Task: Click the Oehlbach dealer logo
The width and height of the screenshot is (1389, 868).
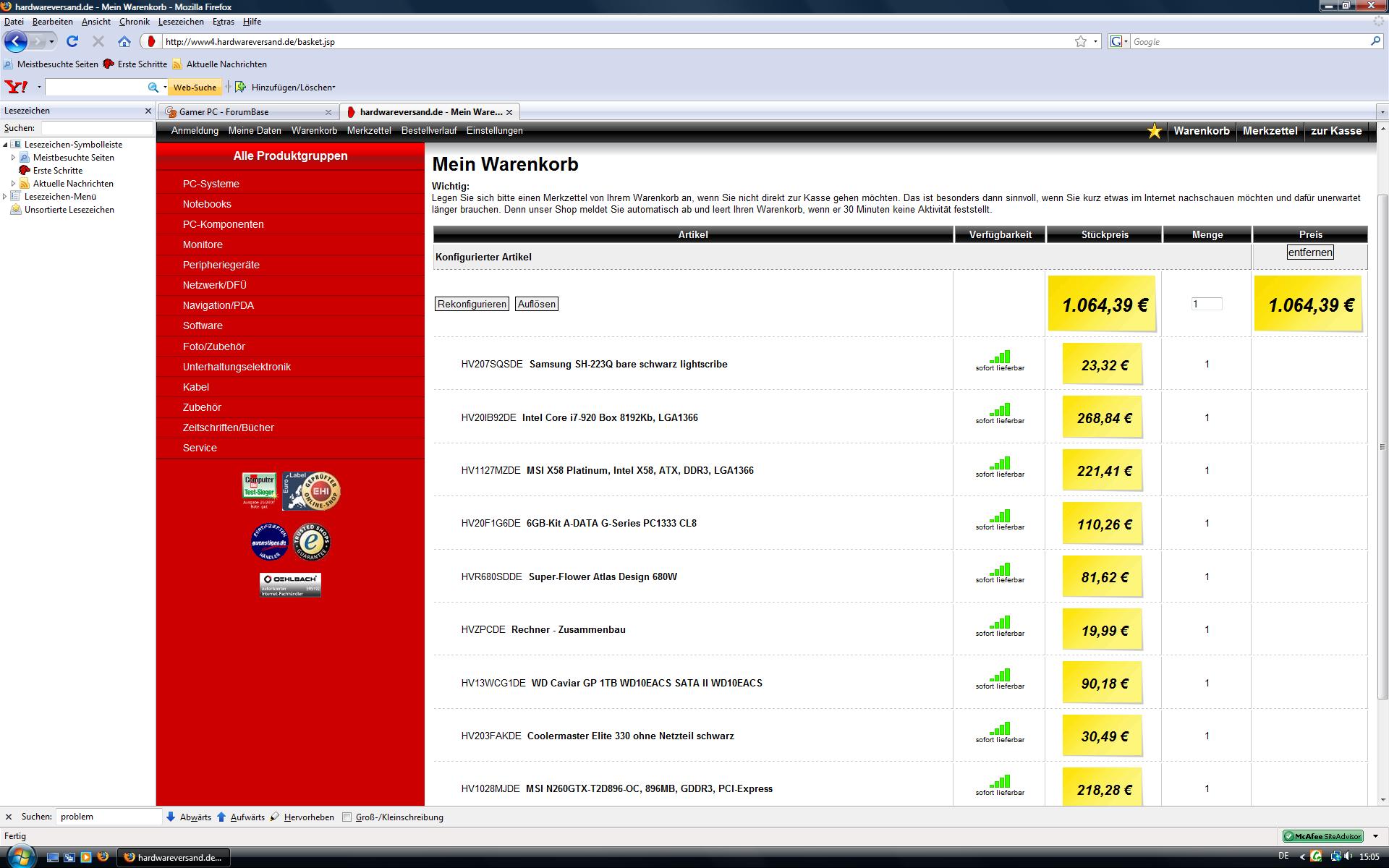Action: (290, 584)
